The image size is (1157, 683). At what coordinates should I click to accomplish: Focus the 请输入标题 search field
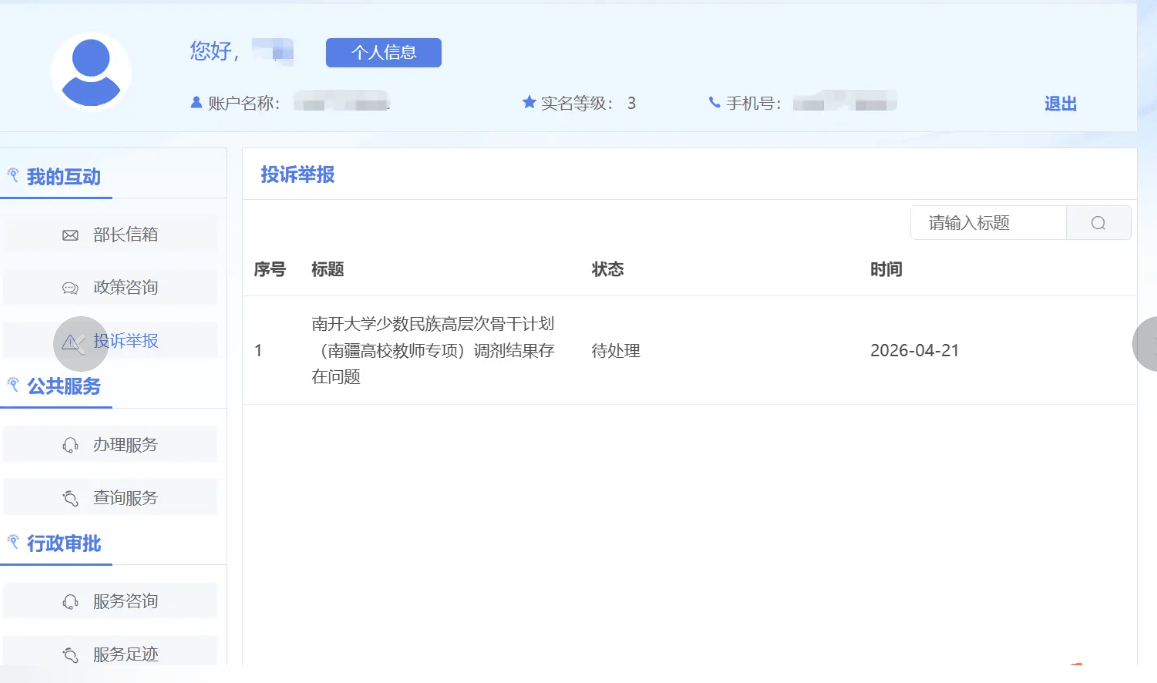pyautogui.click(x=988, y=223)
